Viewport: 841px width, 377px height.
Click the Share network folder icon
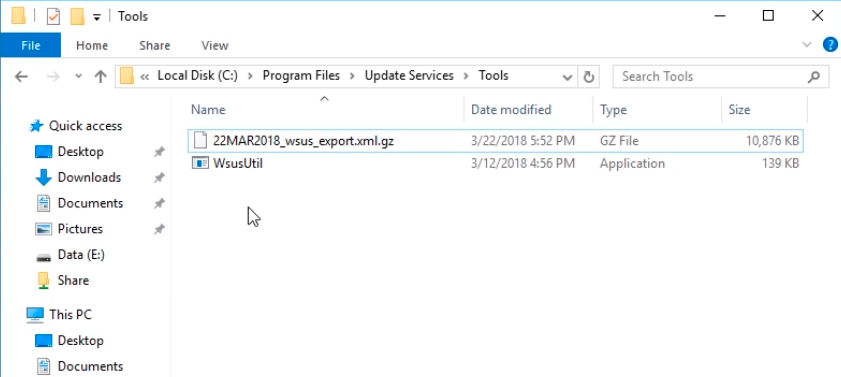point(43,280)
